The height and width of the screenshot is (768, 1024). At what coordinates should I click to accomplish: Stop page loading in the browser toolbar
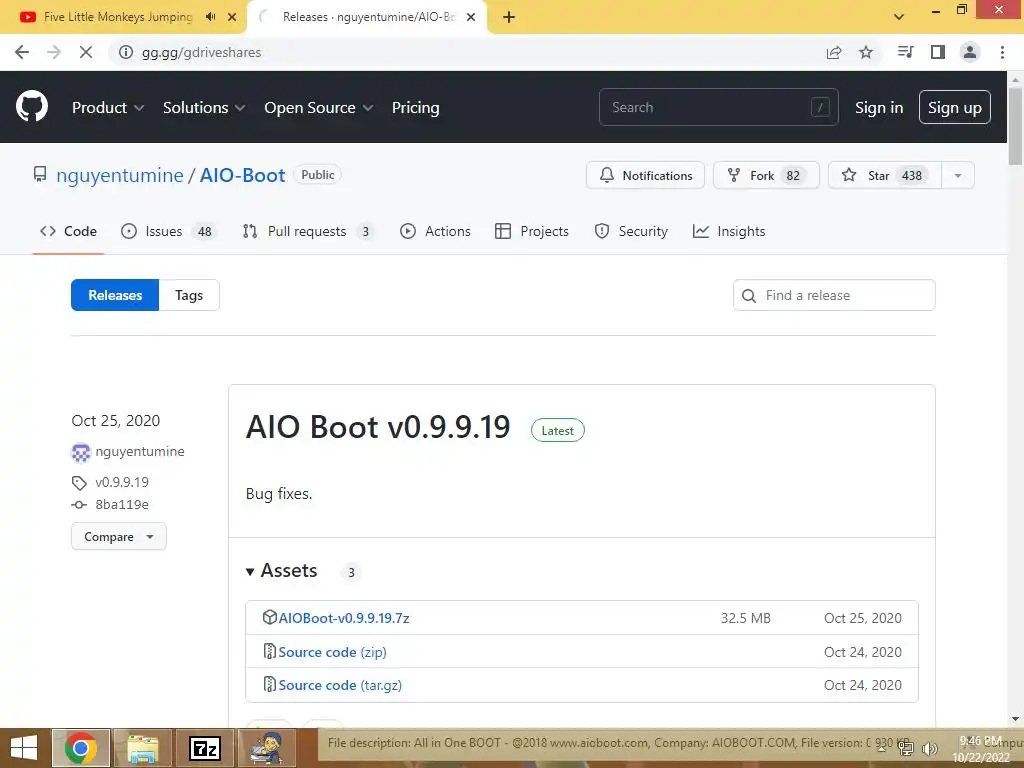tap(86, 52)
